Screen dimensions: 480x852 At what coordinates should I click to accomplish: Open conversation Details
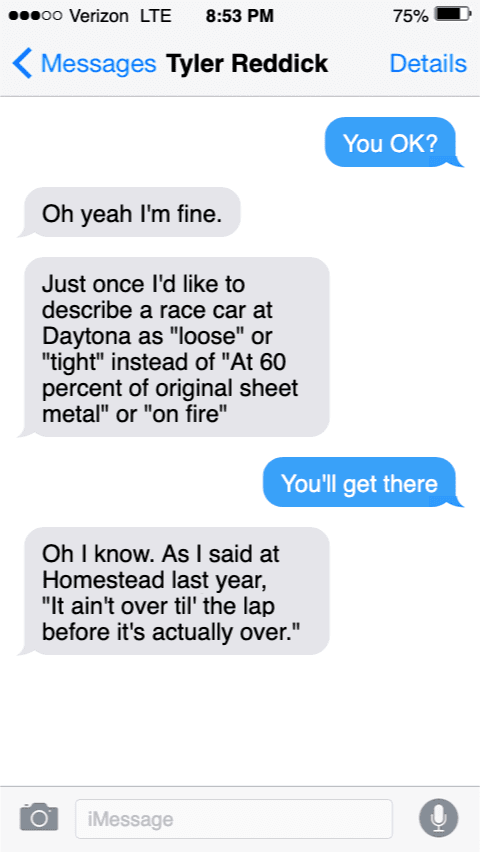[428, 64]
